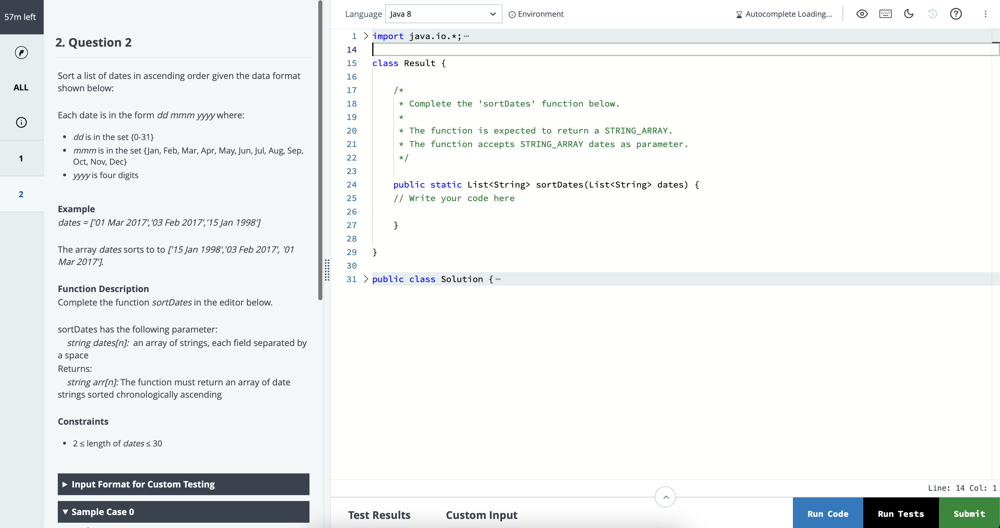Unfold the collapsed import block on line 1

366,36
